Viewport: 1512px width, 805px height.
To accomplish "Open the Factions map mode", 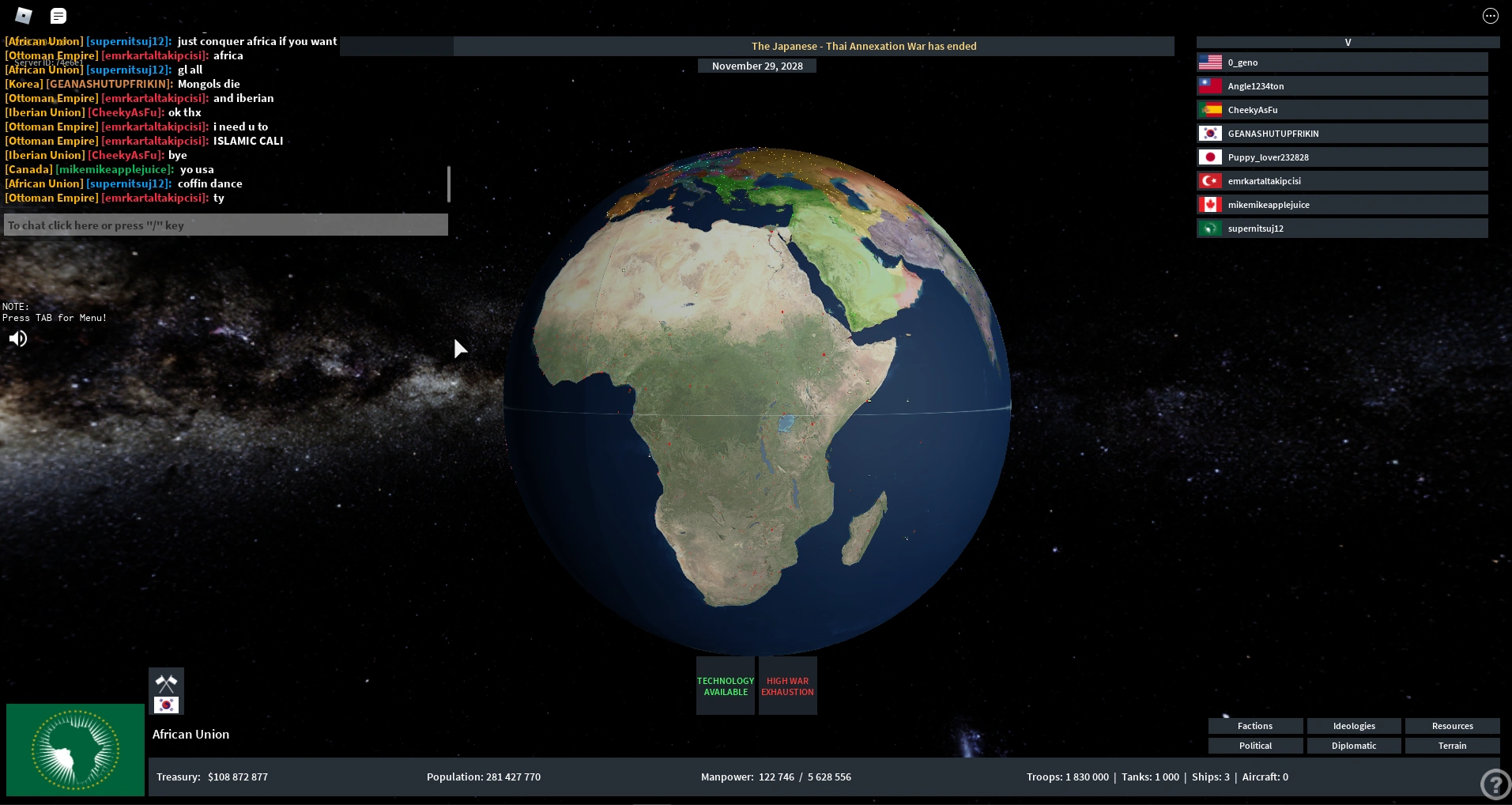I will [1255, 726].
